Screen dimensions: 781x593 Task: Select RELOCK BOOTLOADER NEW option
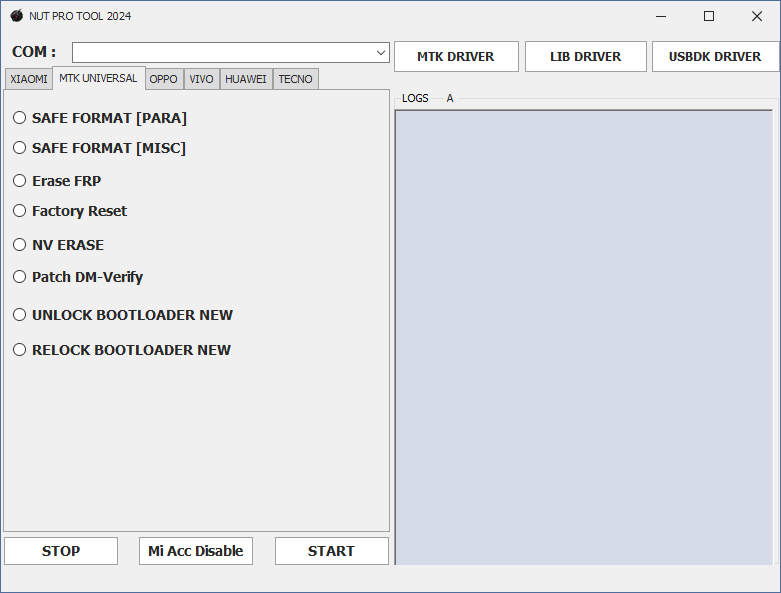pos(20,350)
